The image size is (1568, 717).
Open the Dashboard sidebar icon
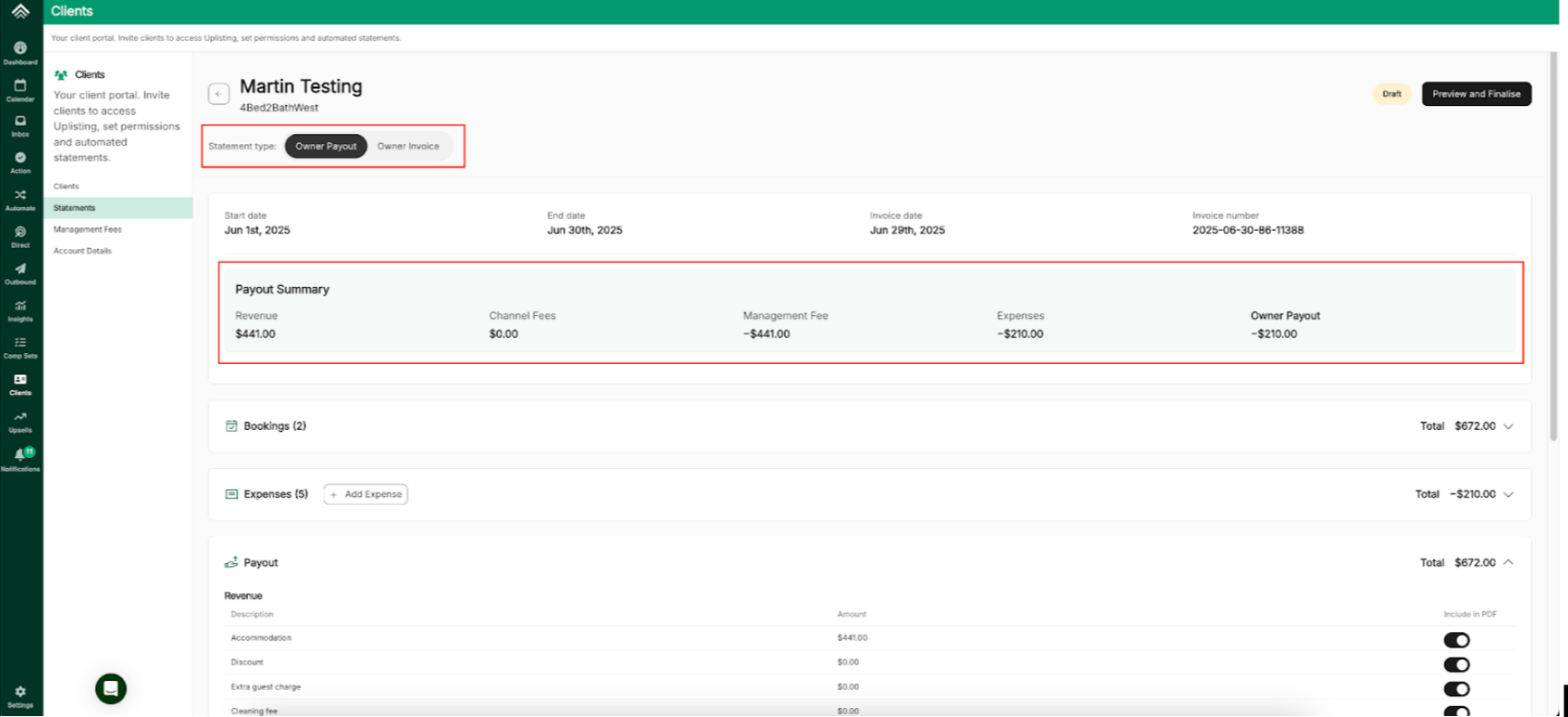point(20,48)
